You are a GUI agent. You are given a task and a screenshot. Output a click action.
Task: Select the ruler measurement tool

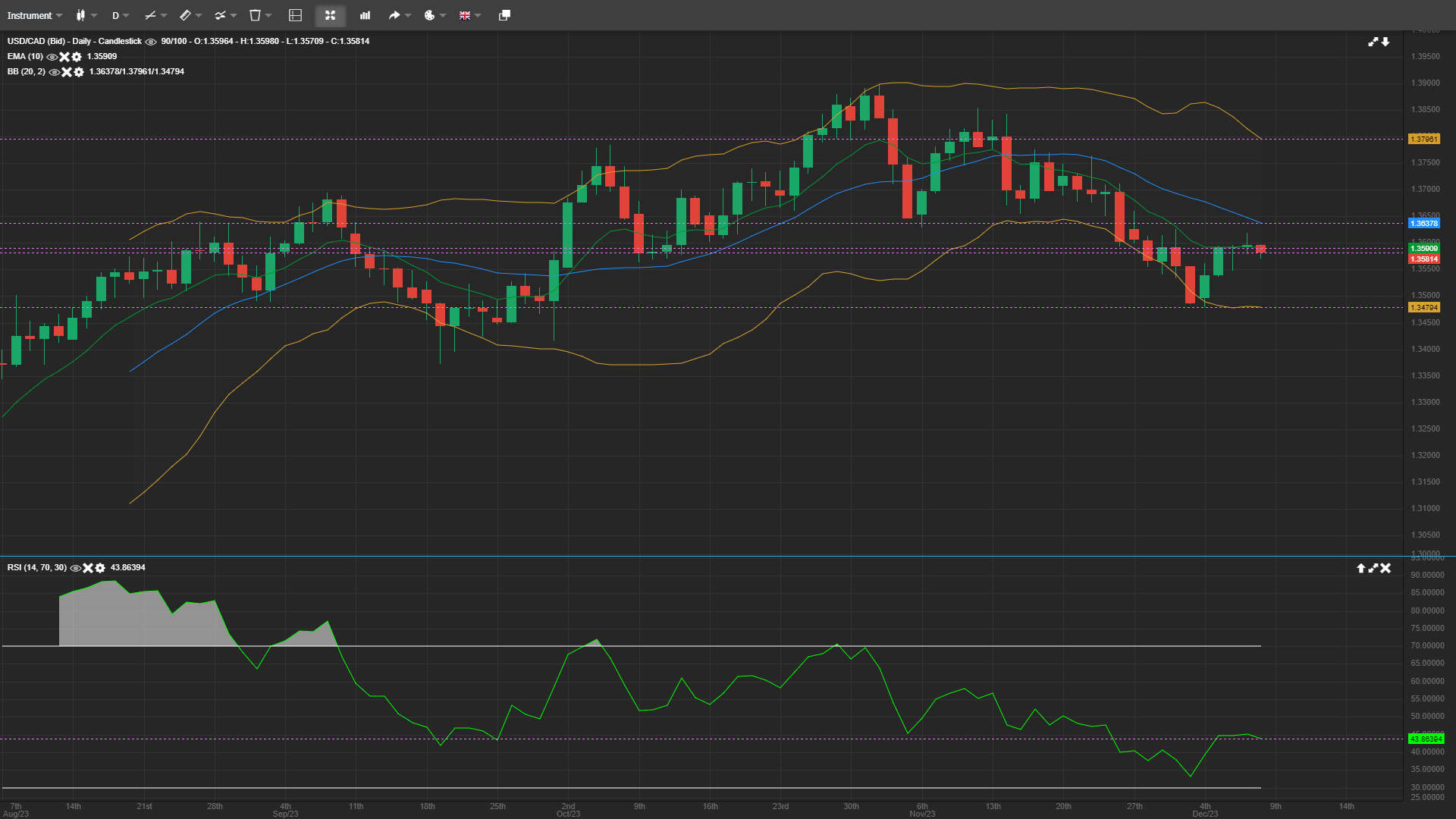click(185, 15)
